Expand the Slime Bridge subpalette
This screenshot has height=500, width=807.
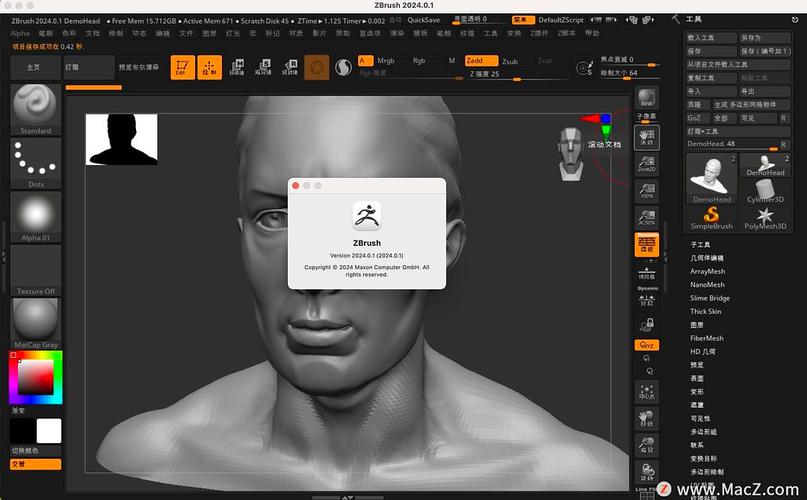pos(710,298)
